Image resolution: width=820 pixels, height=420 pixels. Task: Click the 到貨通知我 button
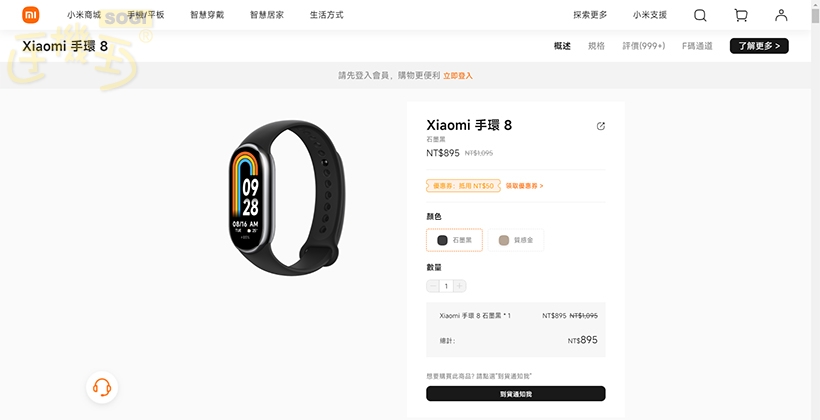[516, 394]
